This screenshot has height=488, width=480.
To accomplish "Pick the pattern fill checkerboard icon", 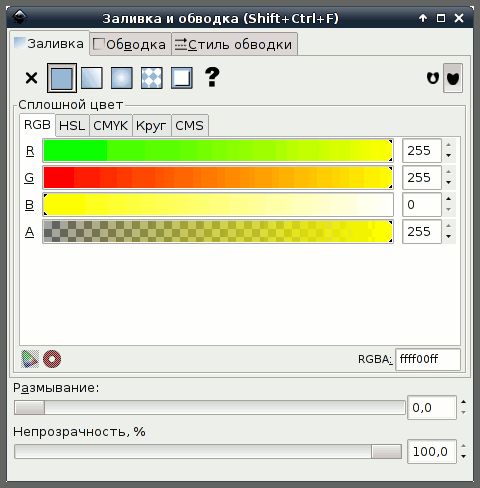I will (x=152, y=78).
